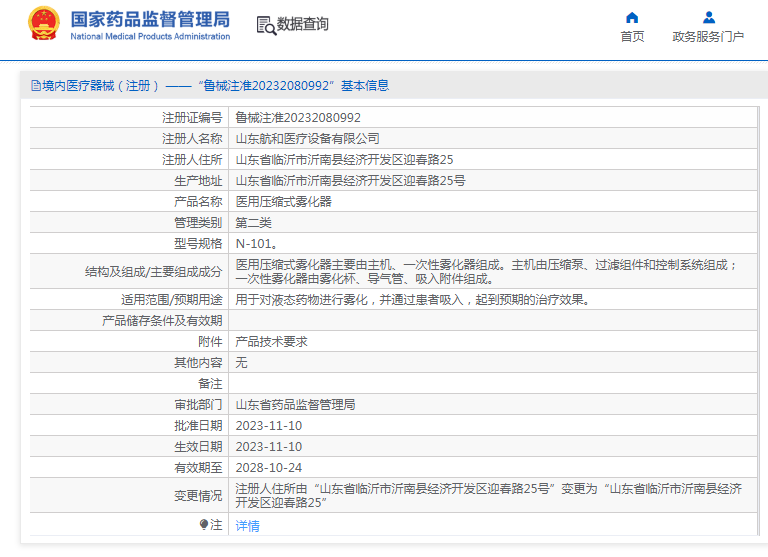Click the 政务服务门户 user icon
768x557 pixels.
coord(708,18)
